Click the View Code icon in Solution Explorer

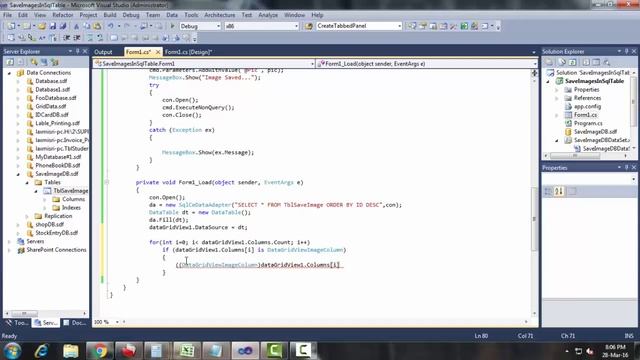(x=586, y=62)
